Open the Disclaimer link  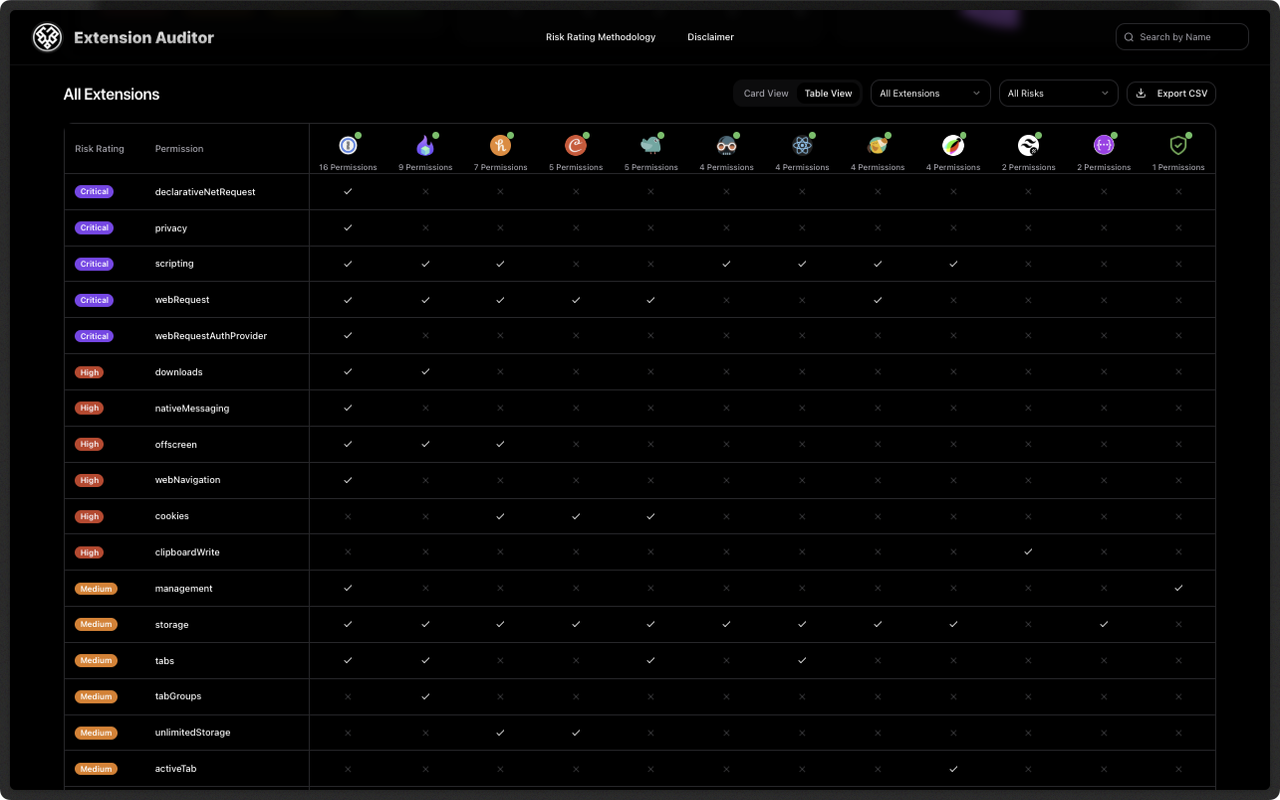[711, 37]
